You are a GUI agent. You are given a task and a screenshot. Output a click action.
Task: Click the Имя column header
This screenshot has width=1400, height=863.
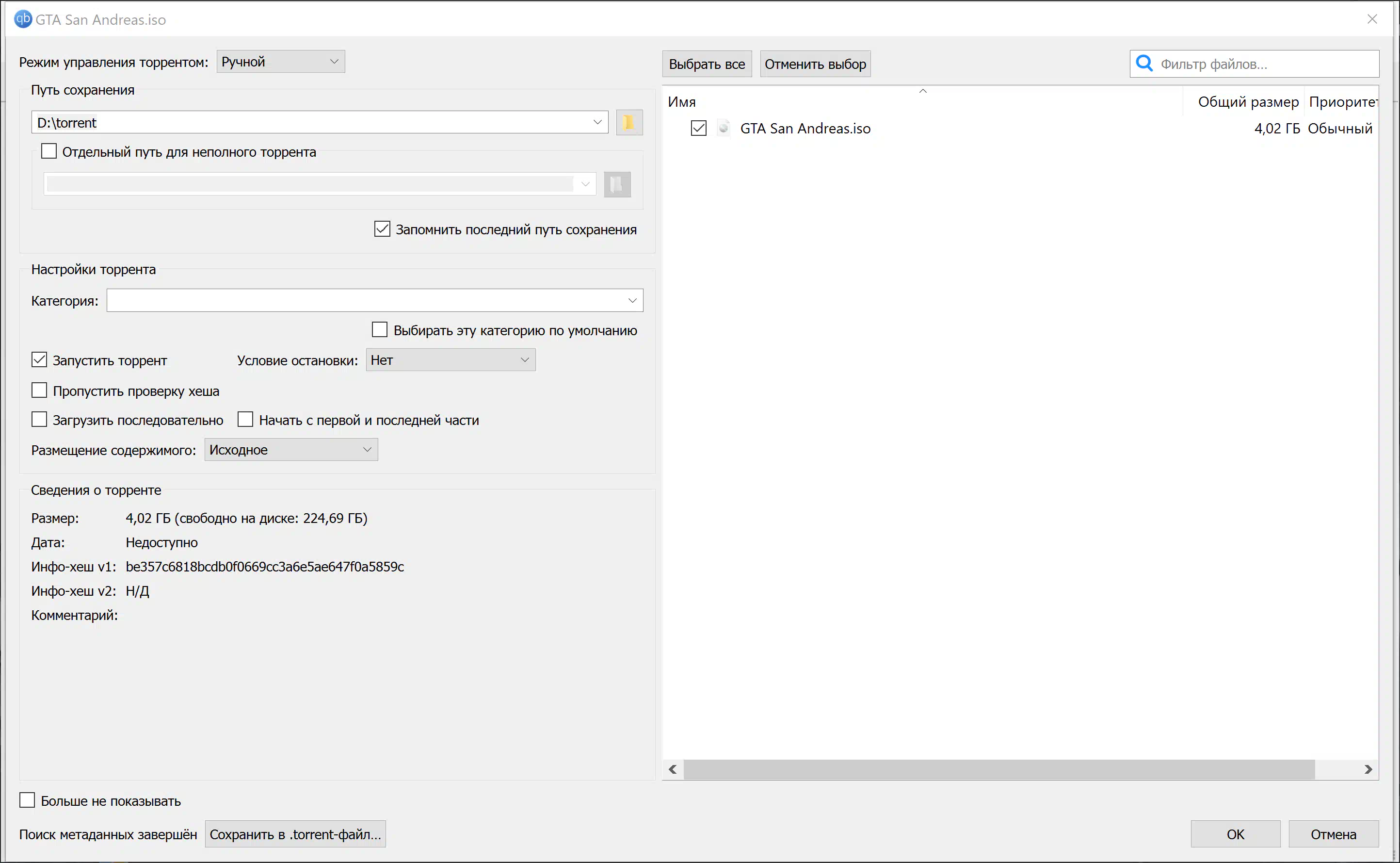922,101
